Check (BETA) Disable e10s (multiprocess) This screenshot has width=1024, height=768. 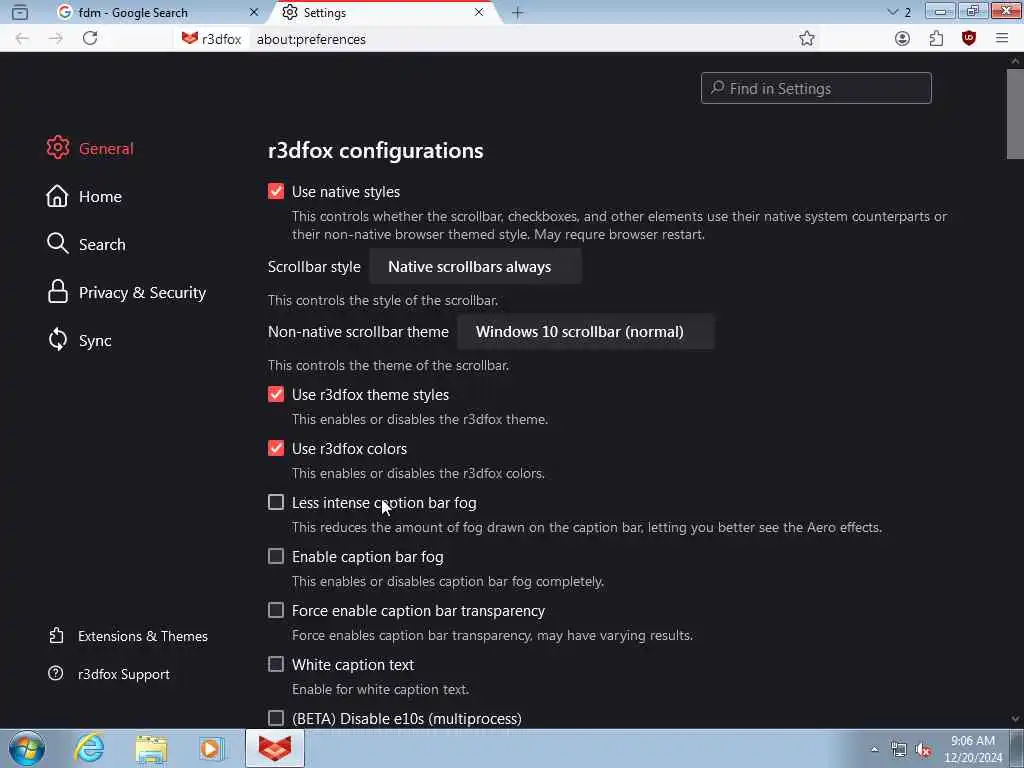pyautogui.click(x=276, y=718)
